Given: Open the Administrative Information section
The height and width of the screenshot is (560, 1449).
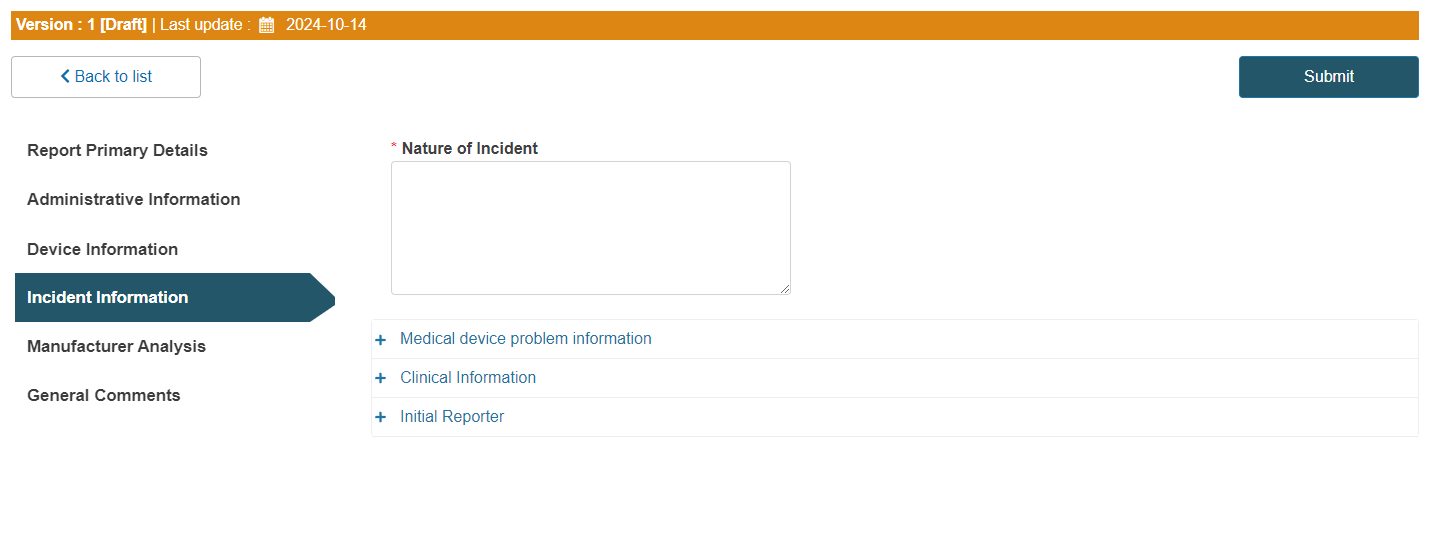Looking at the screenshot, I should pyautogui.click(x=133, y=200).
